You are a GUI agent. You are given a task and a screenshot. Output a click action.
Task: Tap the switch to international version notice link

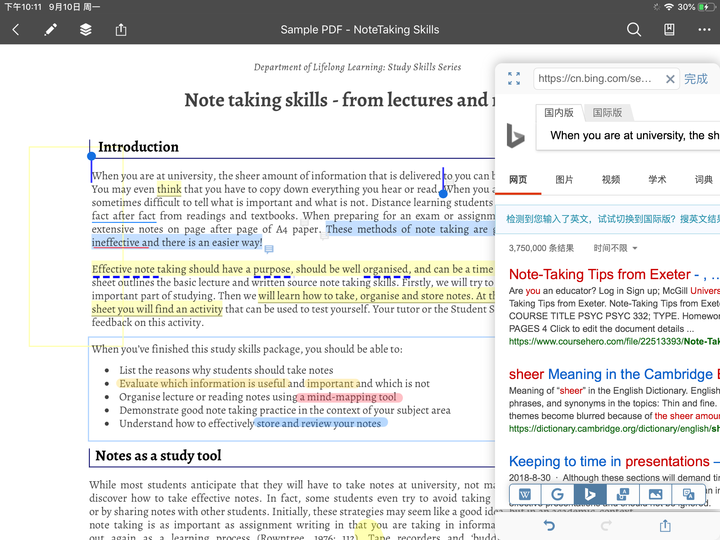[613, 219]
